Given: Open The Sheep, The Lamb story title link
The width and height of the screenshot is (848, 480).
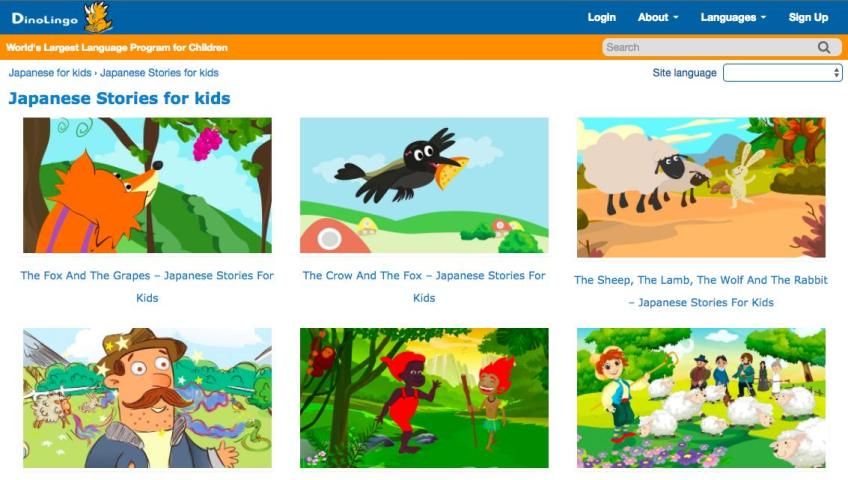Looking at the screenshot, I should coord(701,291).
